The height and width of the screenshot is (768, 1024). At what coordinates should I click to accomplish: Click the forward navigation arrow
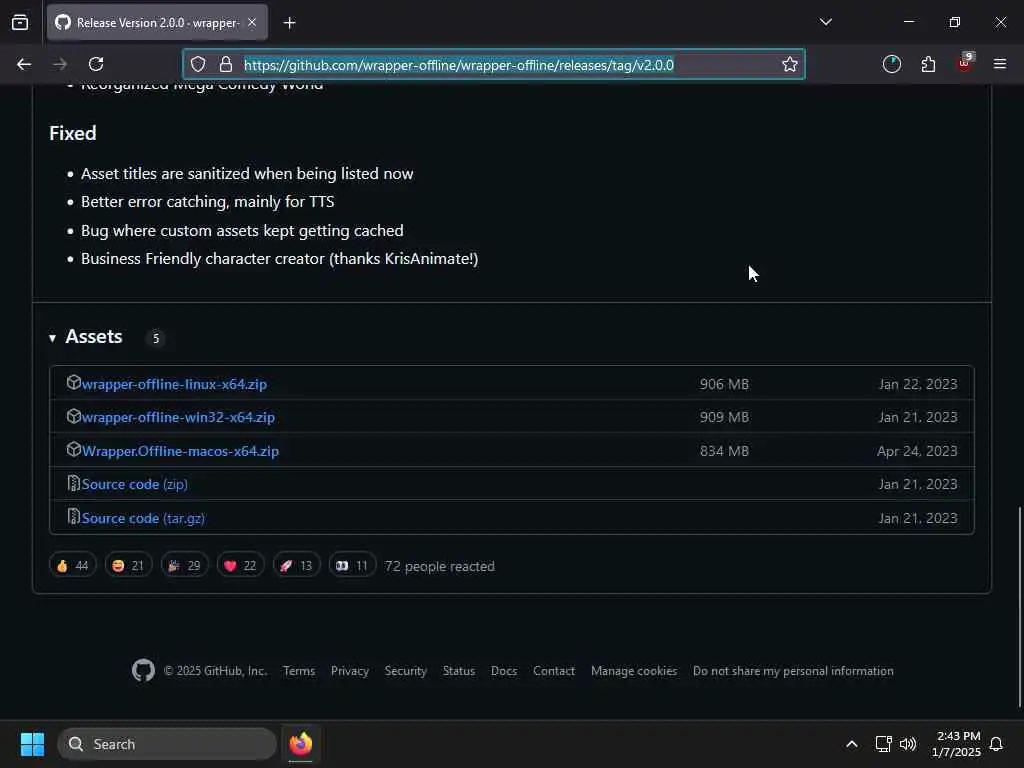(59, 64)
